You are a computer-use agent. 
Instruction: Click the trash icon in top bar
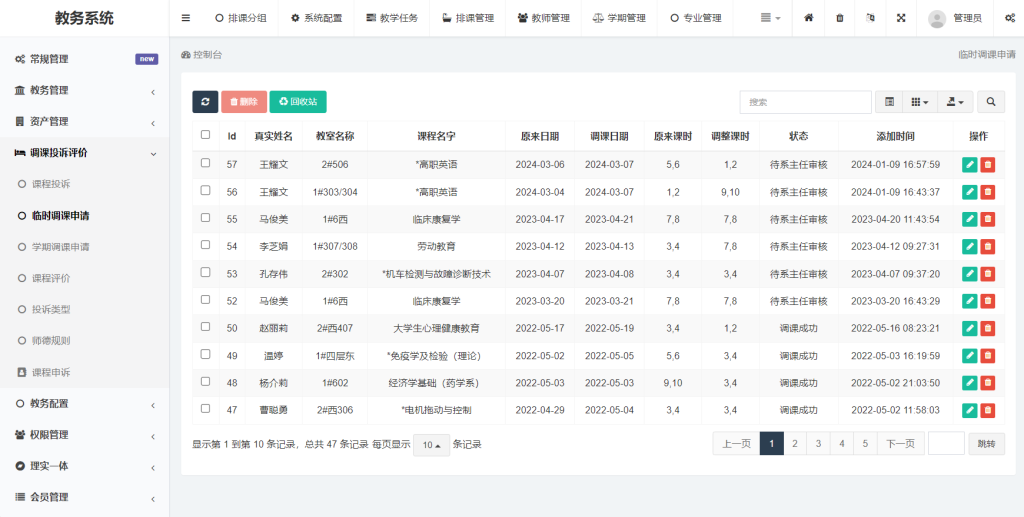840,18
